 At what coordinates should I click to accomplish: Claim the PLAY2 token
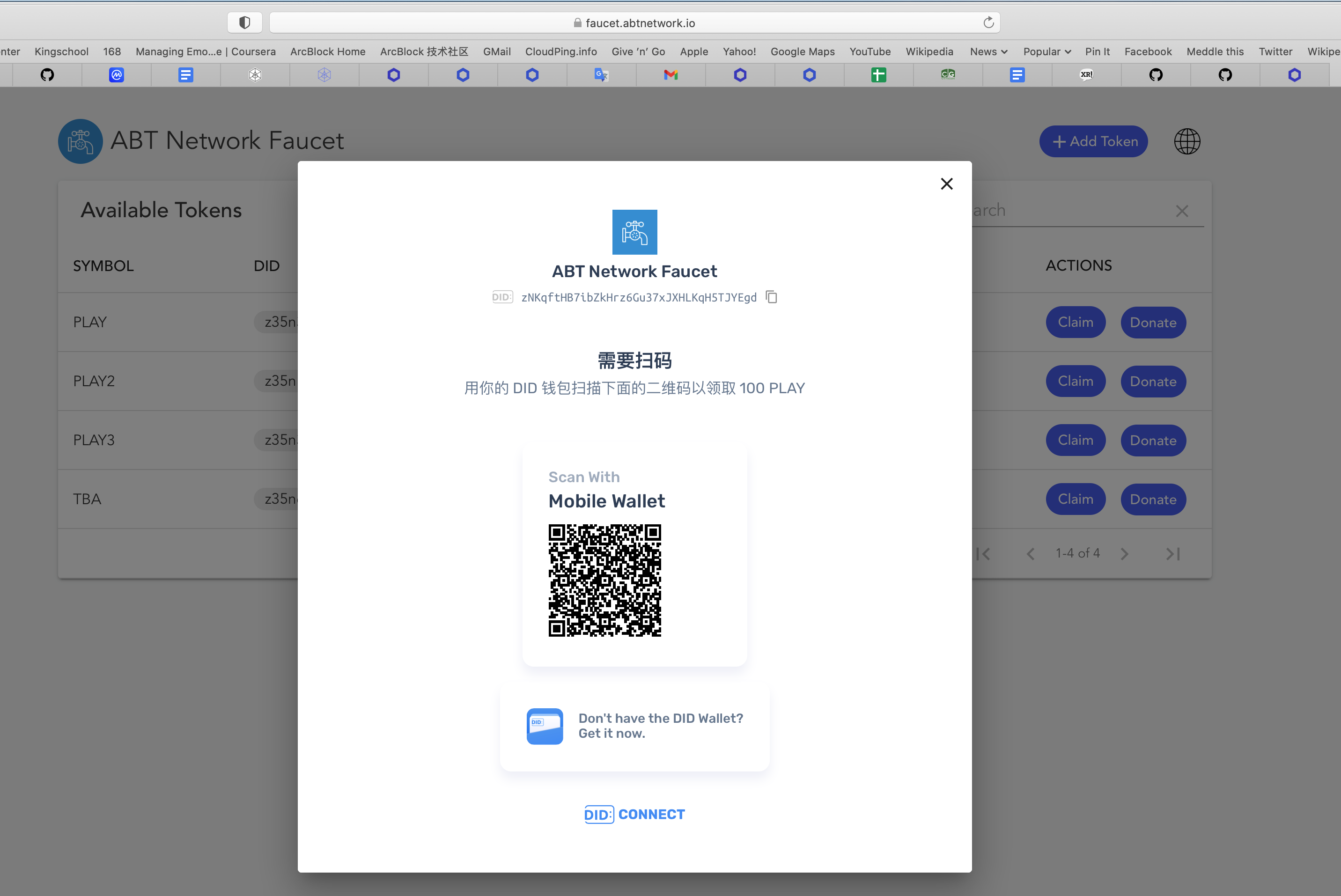(x=1076, y=381)
